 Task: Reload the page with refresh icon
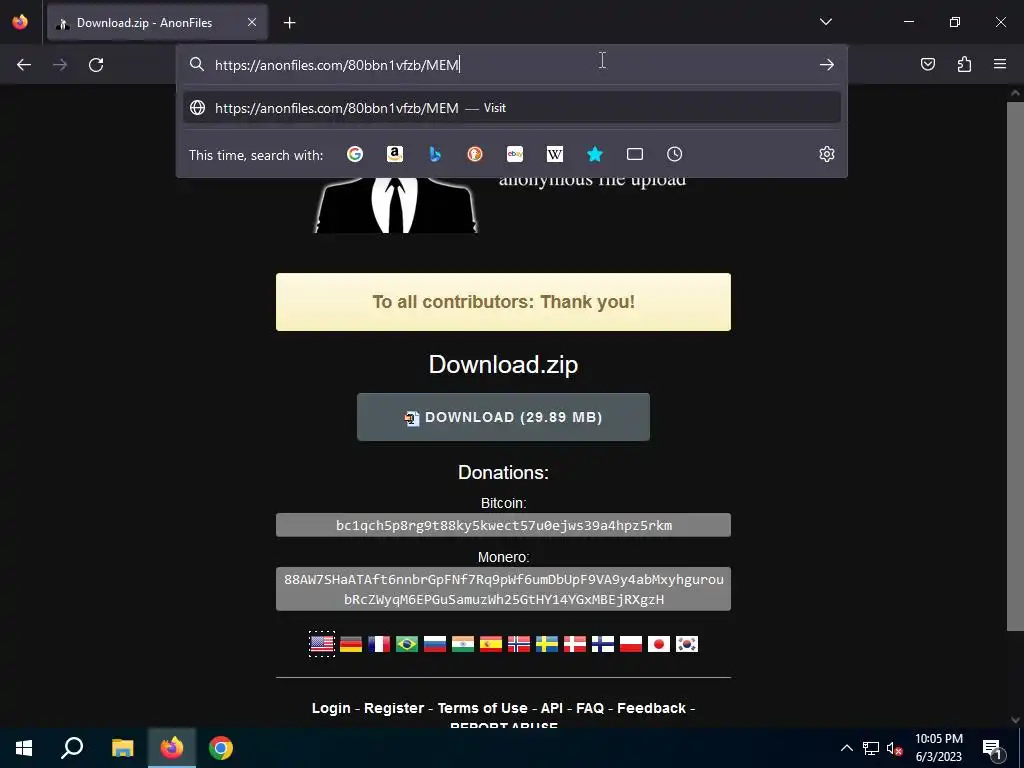[96, 65]
